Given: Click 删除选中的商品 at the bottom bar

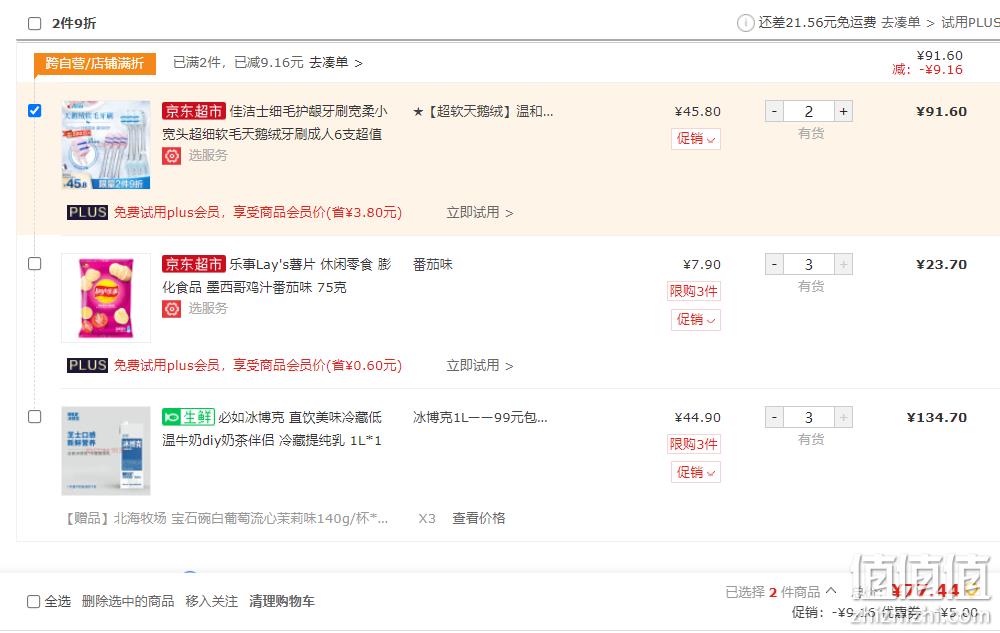Looking at the screenshot, I should pos(128,601).
